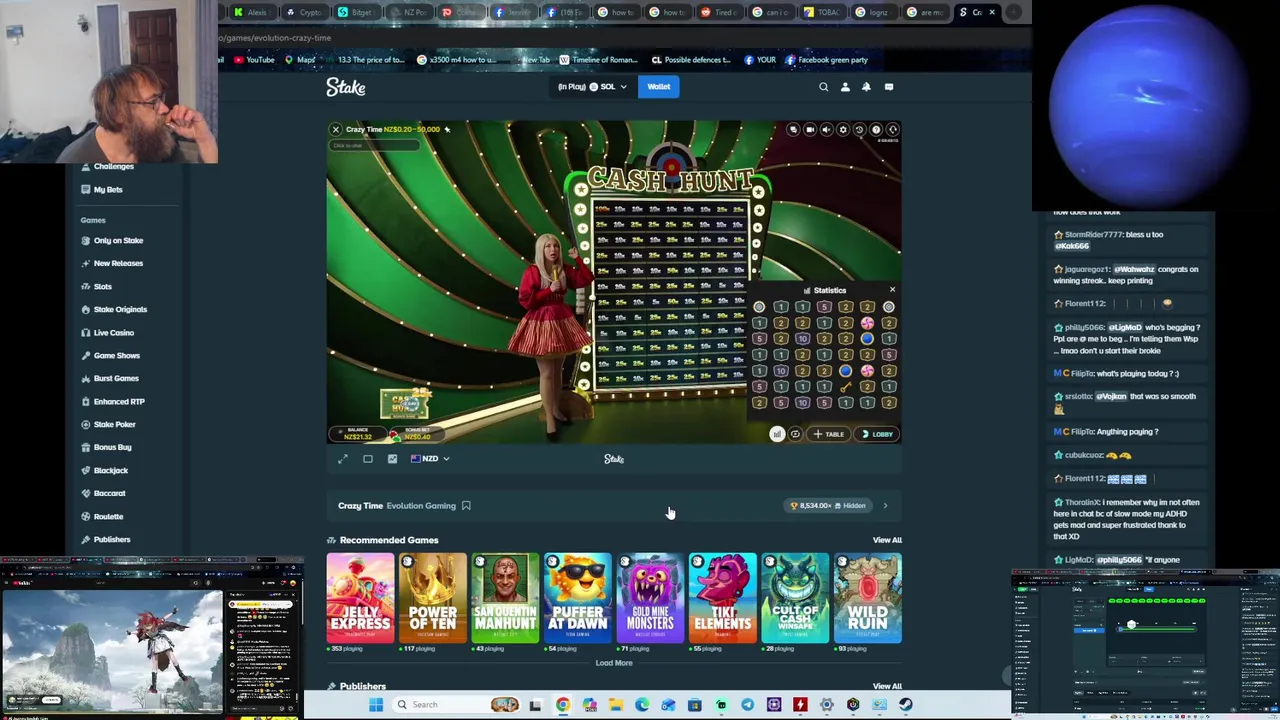Screen dimensions: 1280x720
Task: Click the theatre mode rectangle icon below the game
Action: click(368, 459)
